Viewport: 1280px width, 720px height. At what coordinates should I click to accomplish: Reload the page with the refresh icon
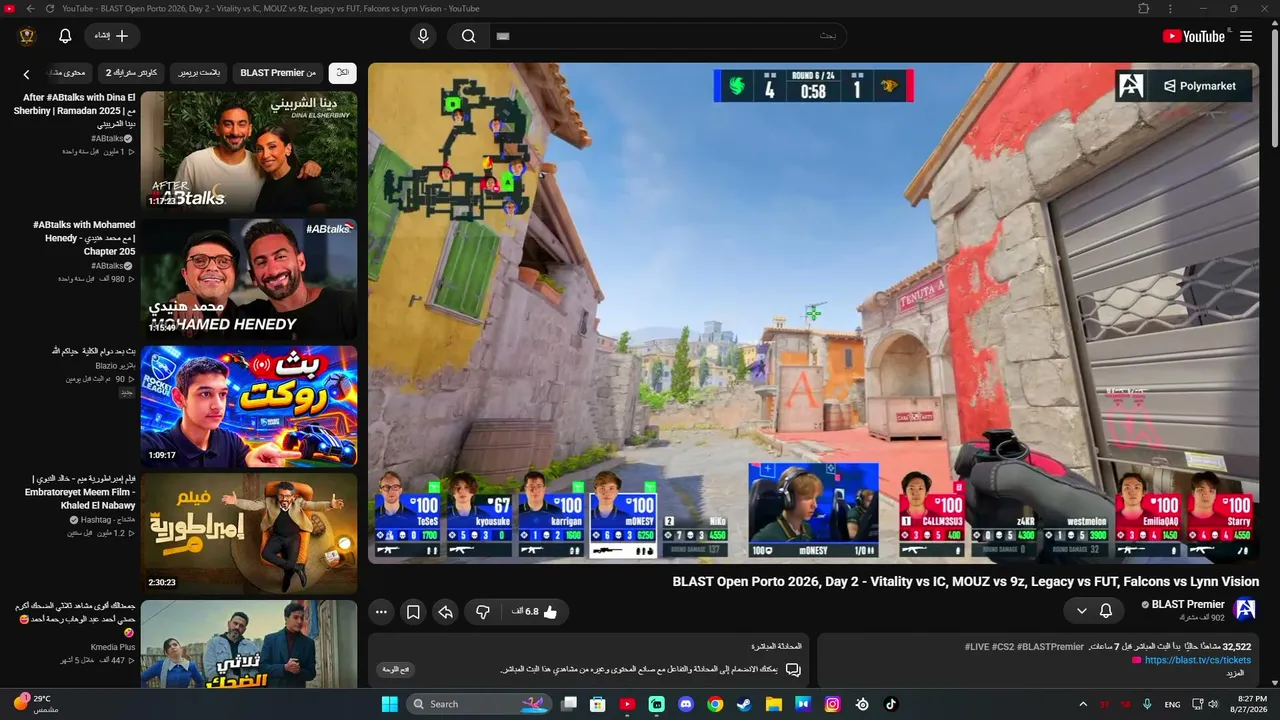[49, 9]
